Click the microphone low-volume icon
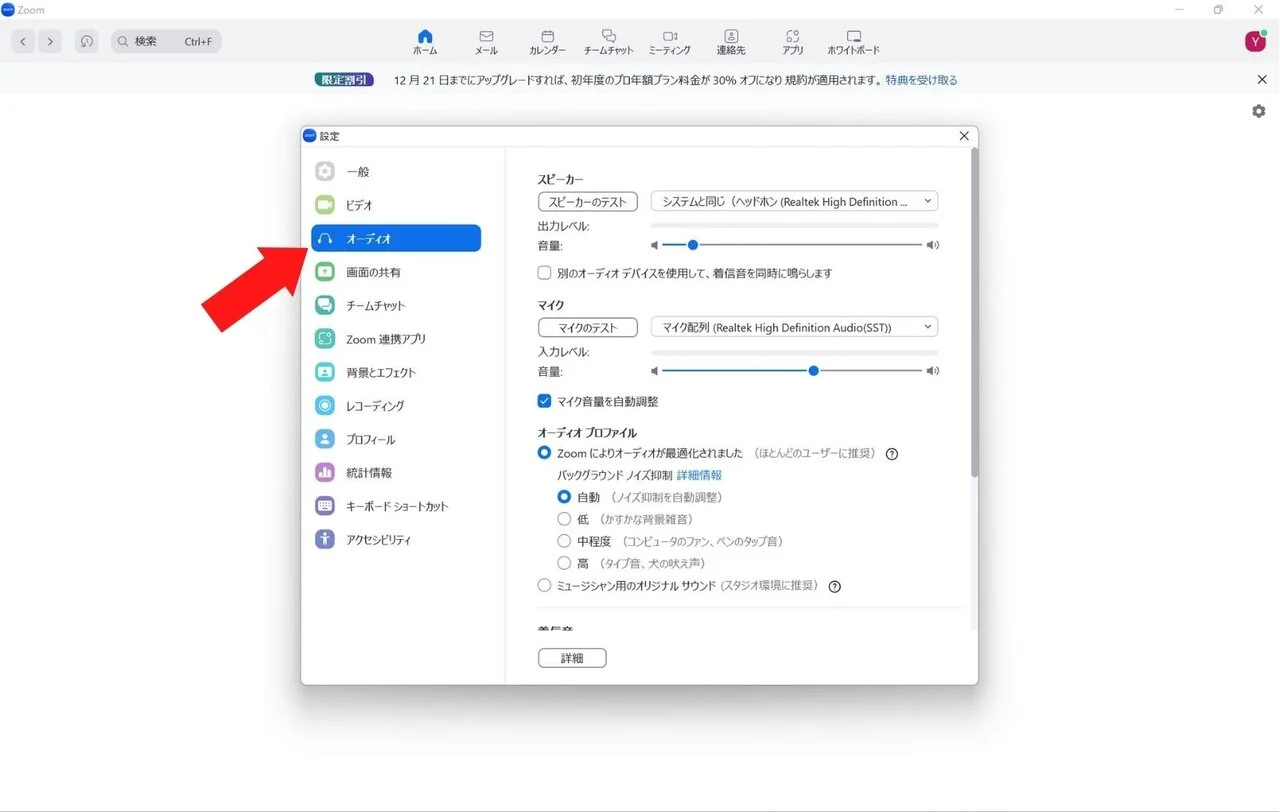Screen dimensions: 1280x812 point(655,371)
